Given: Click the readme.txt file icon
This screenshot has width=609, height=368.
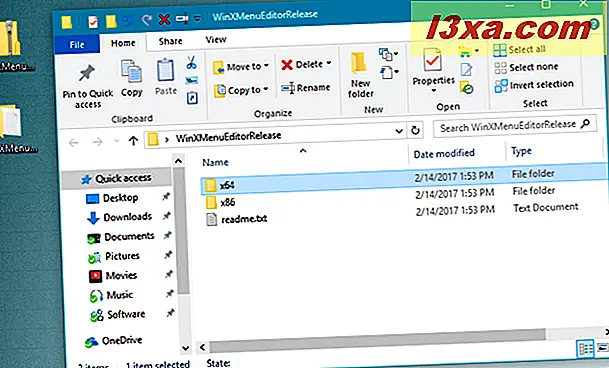Looking at the screenshot, I should point(212,220).
